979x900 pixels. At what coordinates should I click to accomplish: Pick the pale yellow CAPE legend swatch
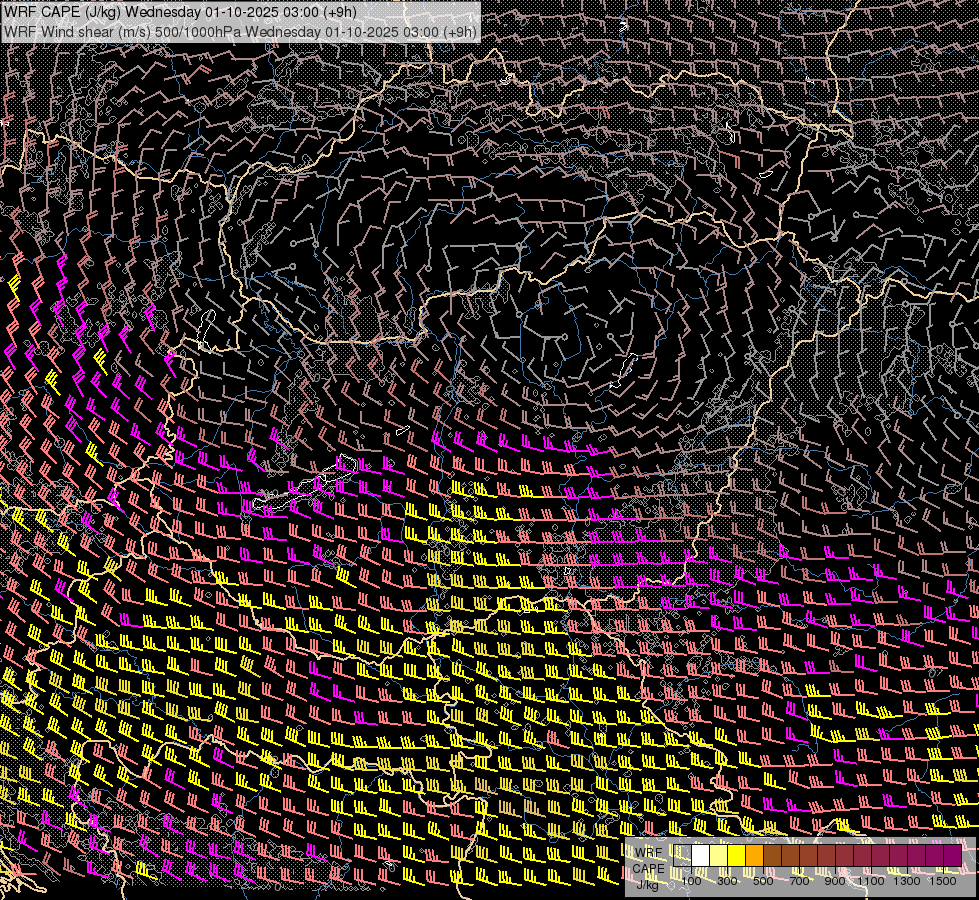pos(719,856)
